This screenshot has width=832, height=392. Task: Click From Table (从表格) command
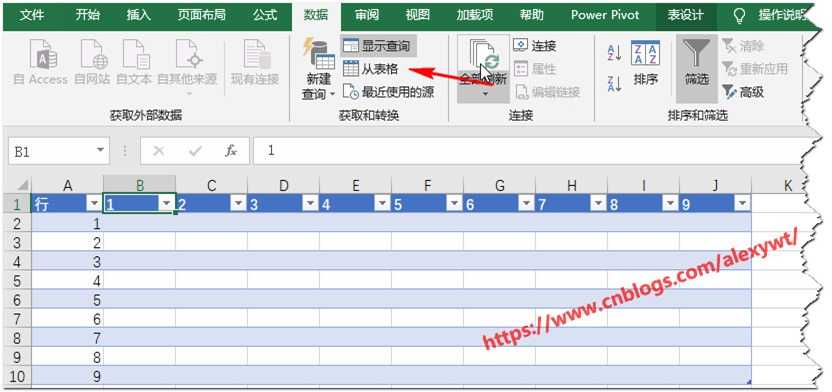[x=370, y=69]
